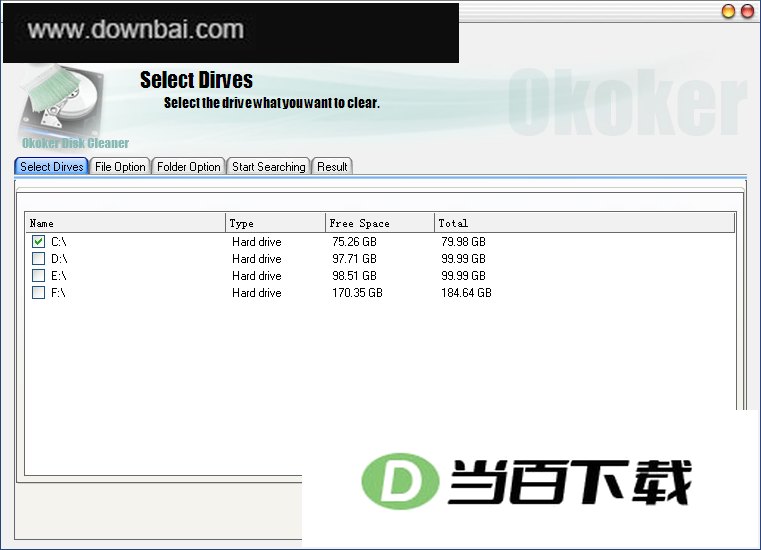Screen dimensions: 761x550
Task: Switch to the Select Dirves tab
Action: click(51, 167)
